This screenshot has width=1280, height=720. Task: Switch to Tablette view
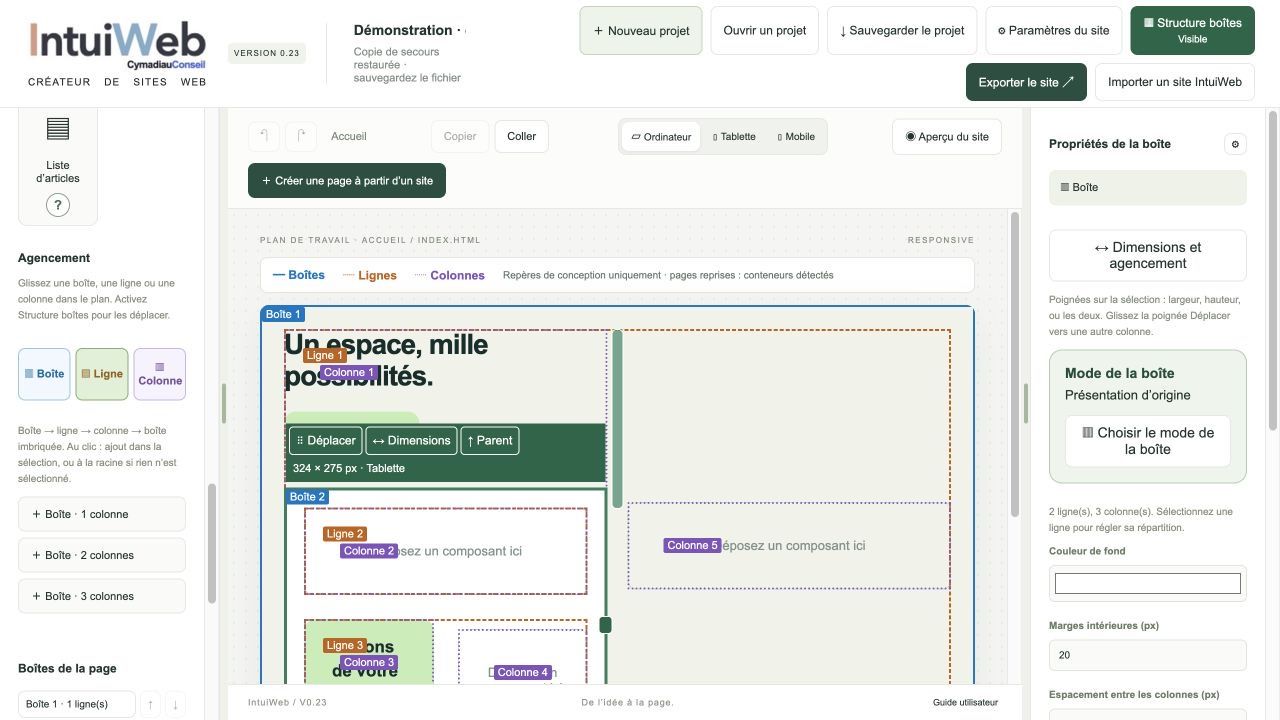tap(734, 137)
